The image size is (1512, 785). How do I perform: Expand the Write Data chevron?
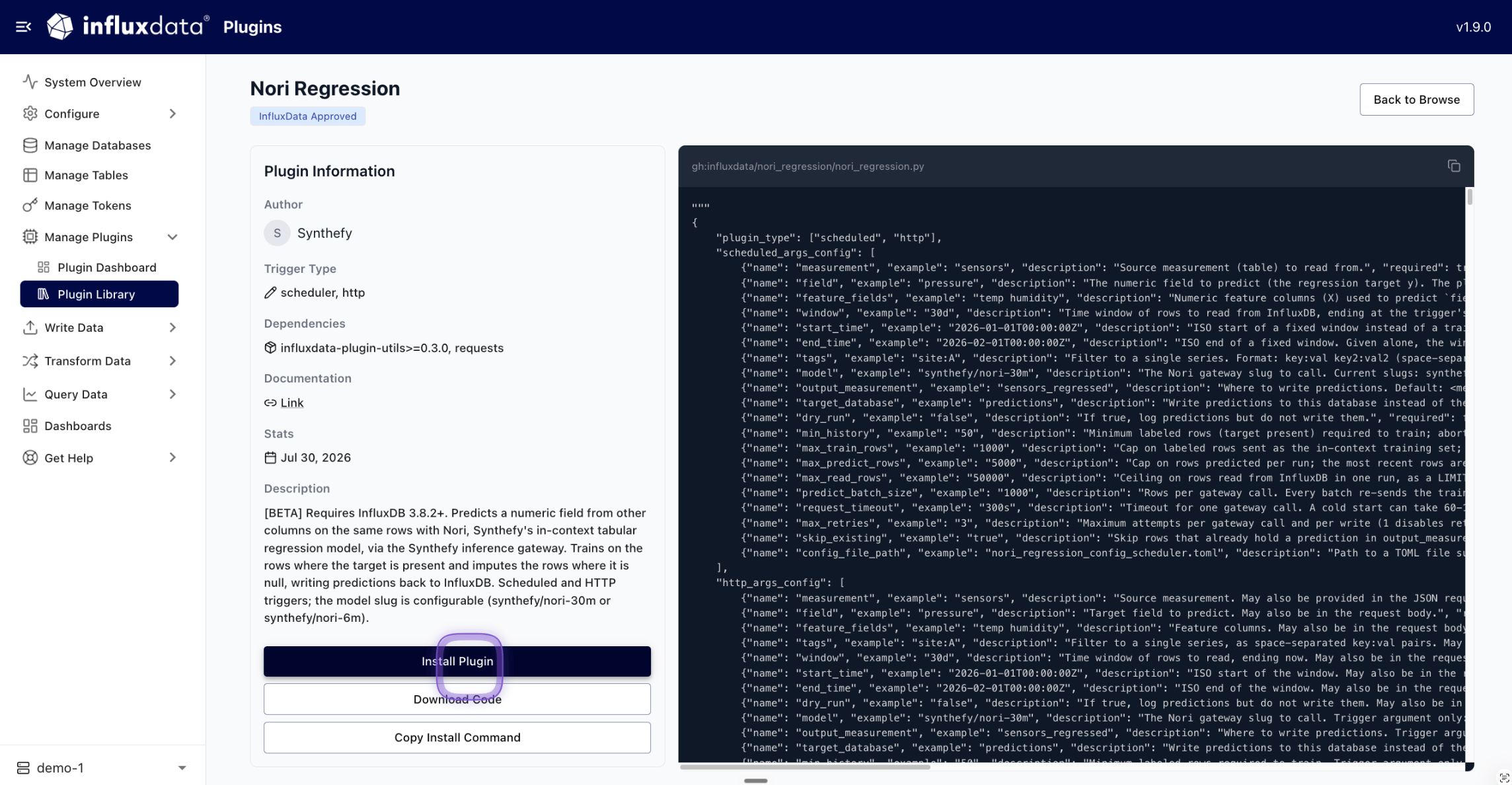point(172,328)
